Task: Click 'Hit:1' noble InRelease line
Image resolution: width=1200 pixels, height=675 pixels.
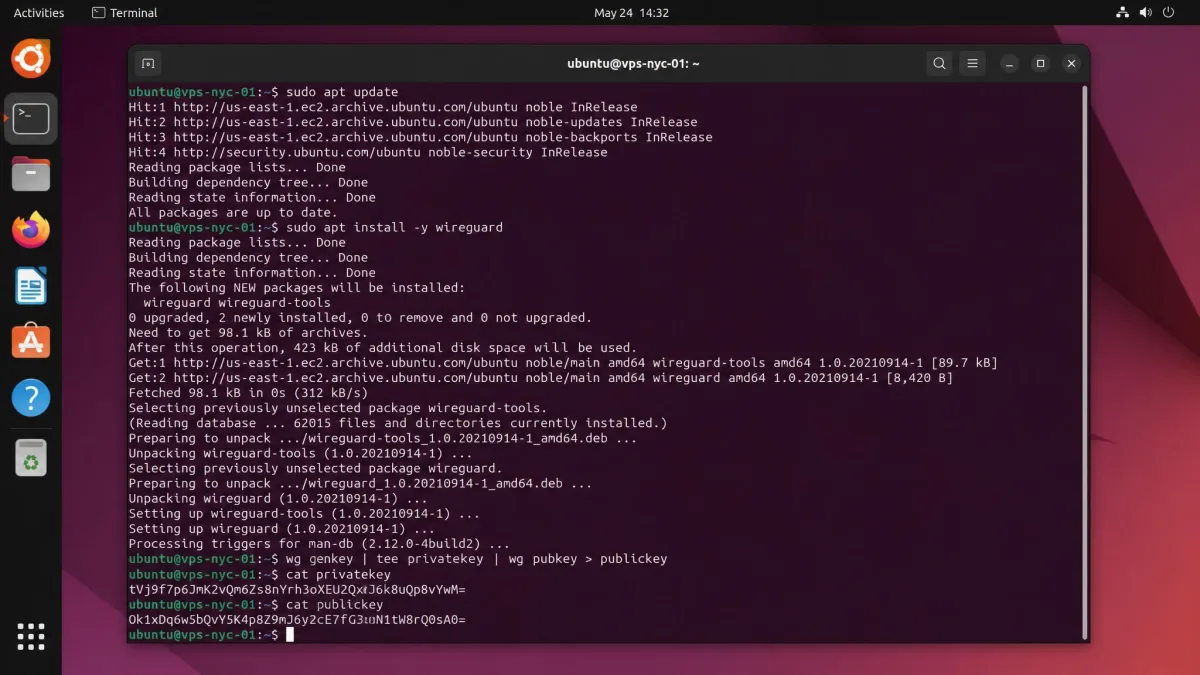Action: 383,107
